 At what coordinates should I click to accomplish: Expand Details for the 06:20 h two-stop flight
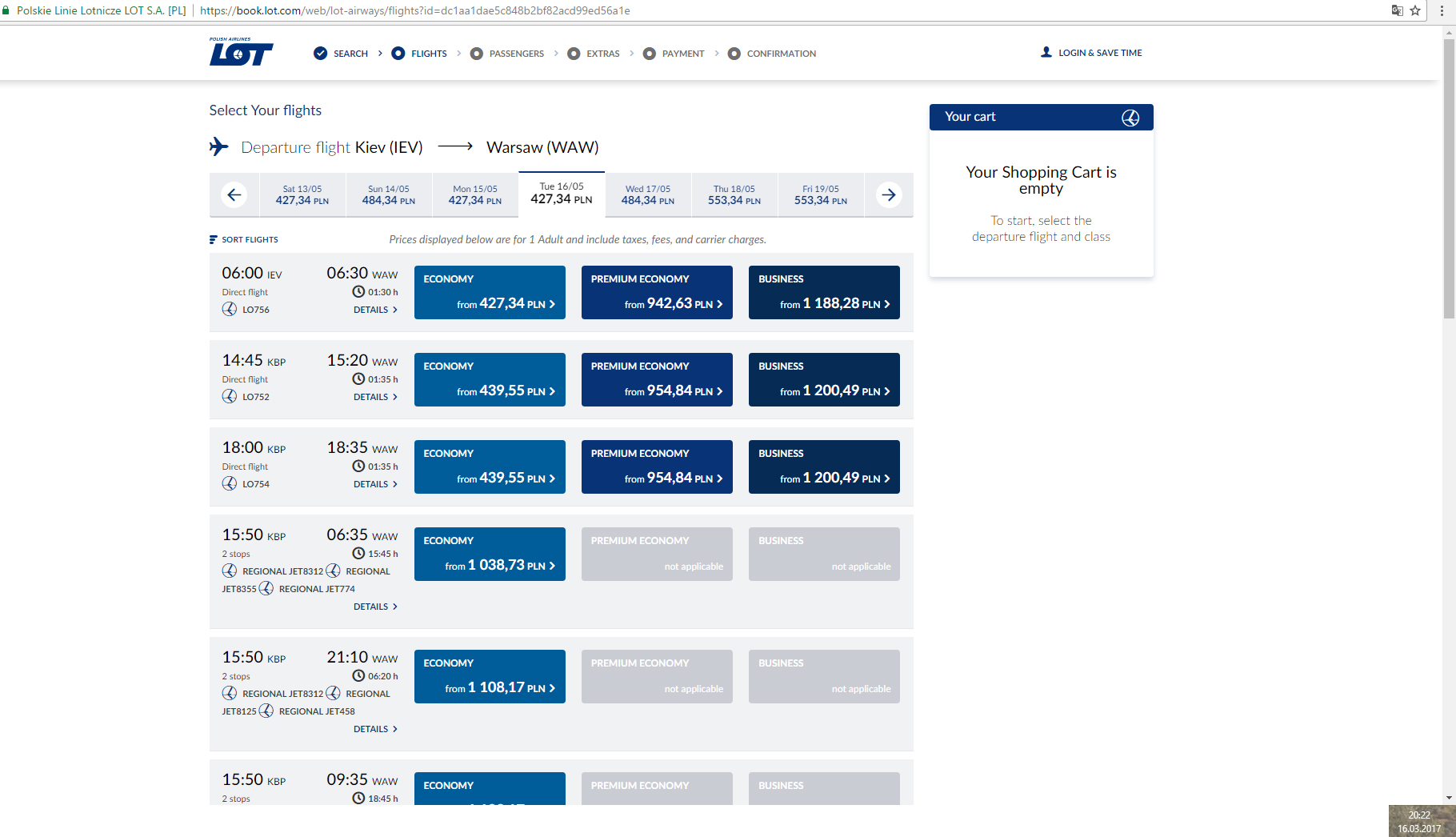pos(375,729)
